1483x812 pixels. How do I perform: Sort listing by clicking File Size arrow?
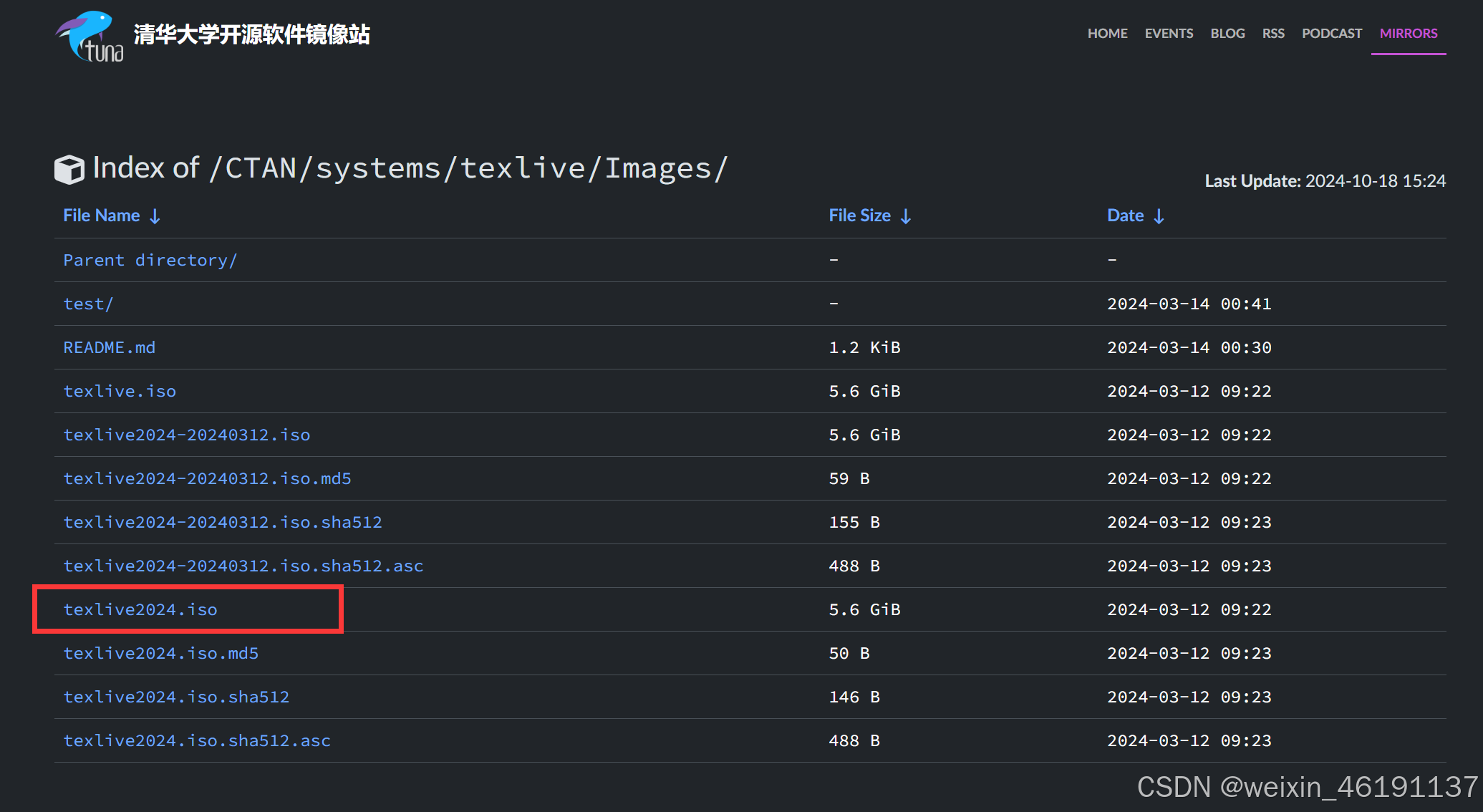click(x=907, y=216)
